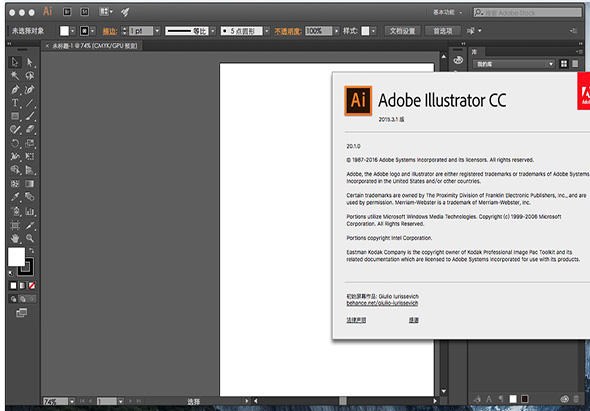Open the graphic style dropdown
The height and width of the screenshot is (411, 590).
[373, 31]
